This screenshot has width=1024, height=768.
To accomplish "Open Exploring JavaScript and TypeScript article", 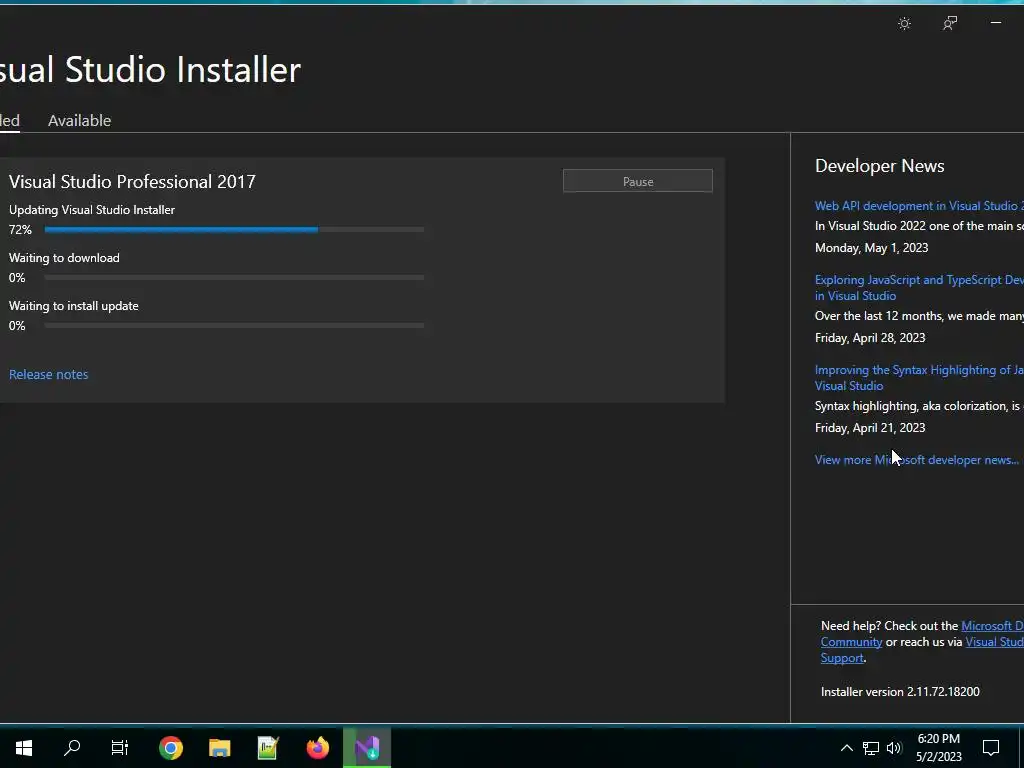I will 919,287.
